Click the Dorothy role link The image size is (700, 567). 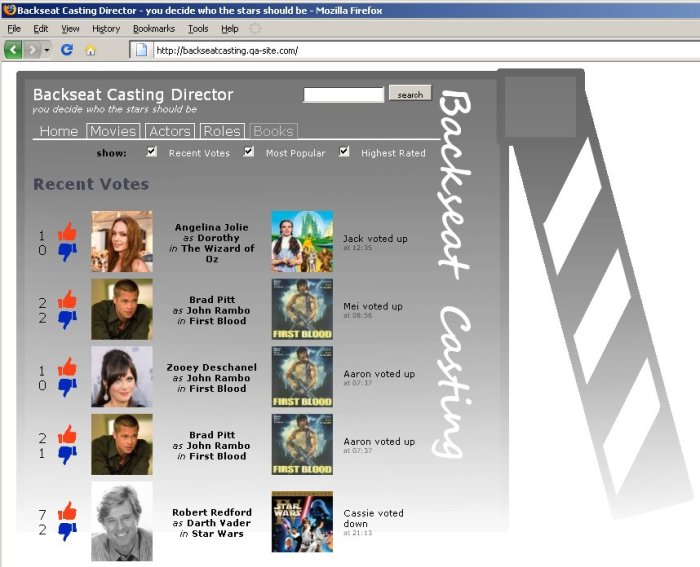tap(218, 238)
